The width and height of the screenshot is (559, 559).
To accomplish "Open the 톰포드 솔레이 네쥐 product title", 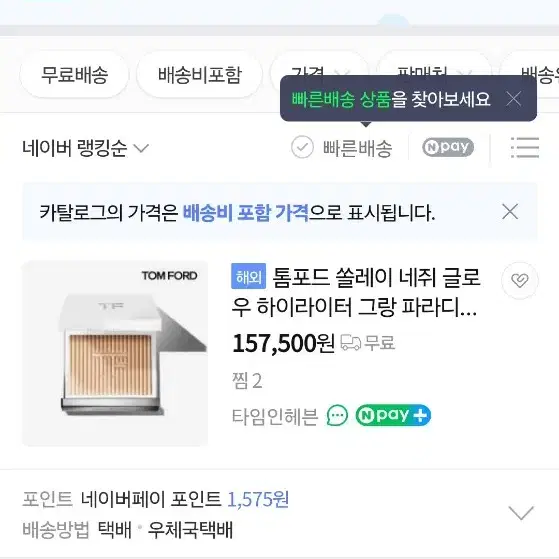I will tap(357, 292).
